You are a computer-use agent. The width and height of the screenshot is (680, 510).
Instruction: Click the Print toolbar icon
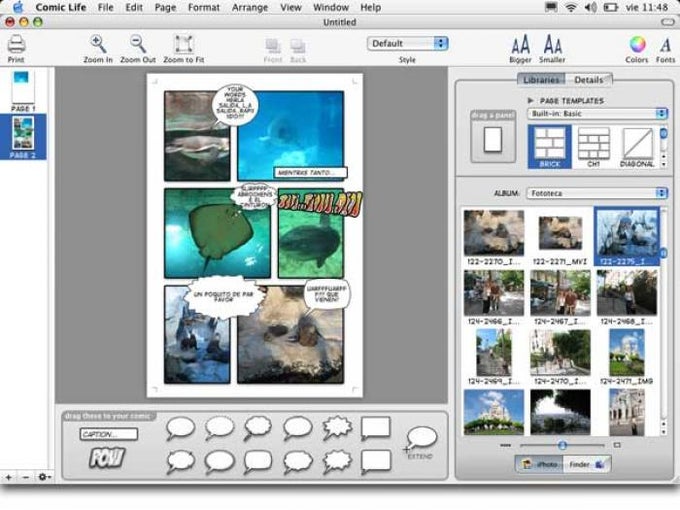16,45
